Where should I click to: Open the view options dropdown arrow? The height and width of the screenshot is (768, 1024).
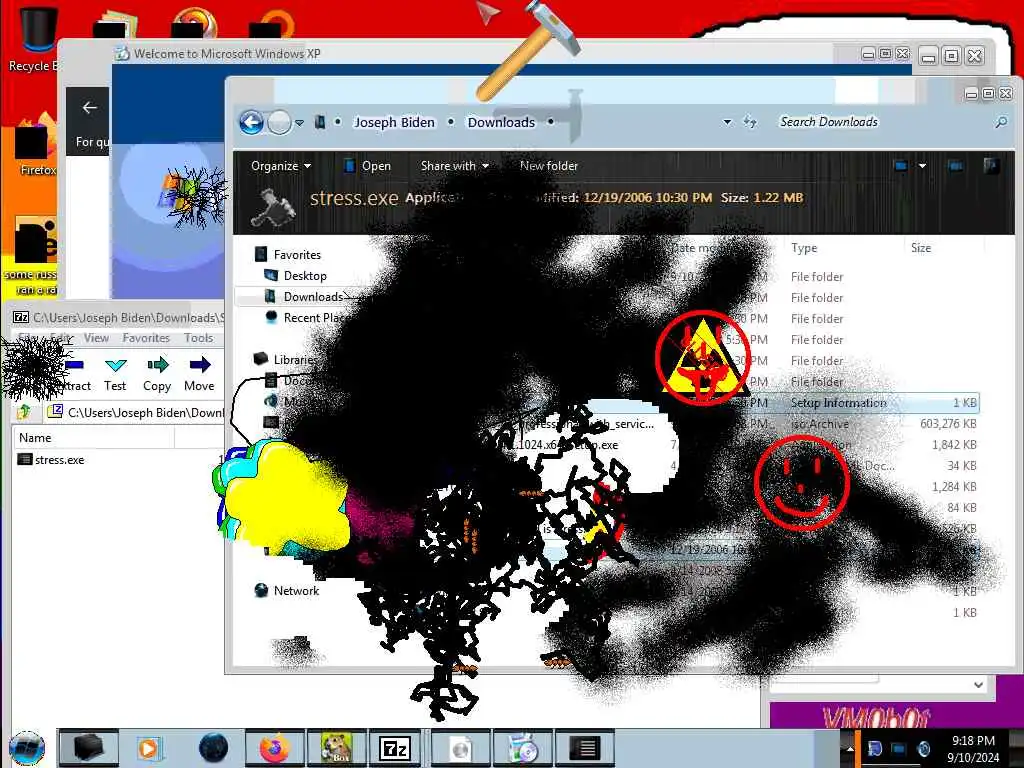click(922, 166)
